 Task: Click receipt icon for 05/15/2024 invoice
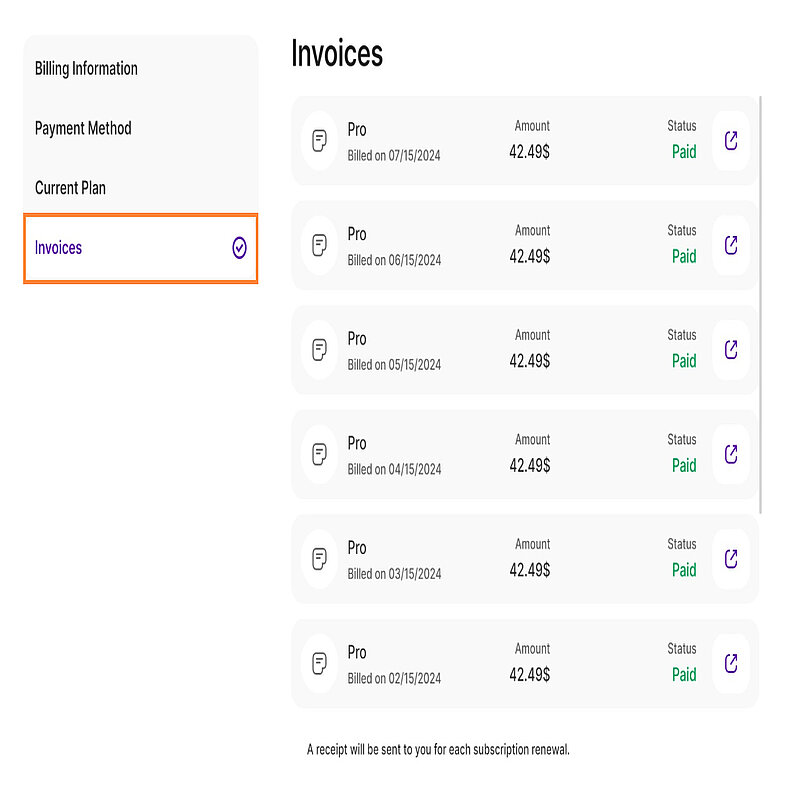click(319, 350)
